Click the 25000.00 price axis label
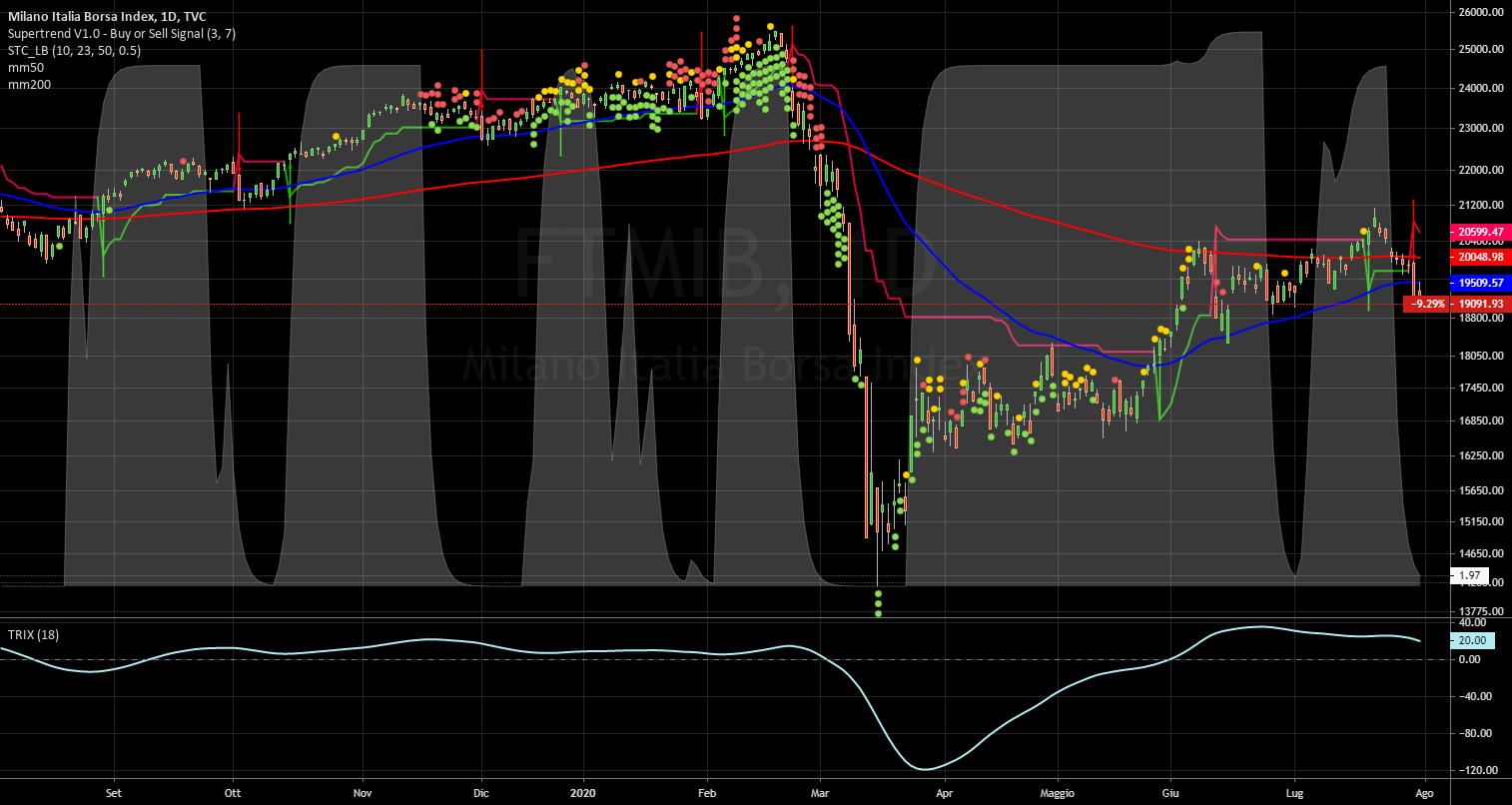This screenshot has height=805, width=1512. tap(1480, 49)
